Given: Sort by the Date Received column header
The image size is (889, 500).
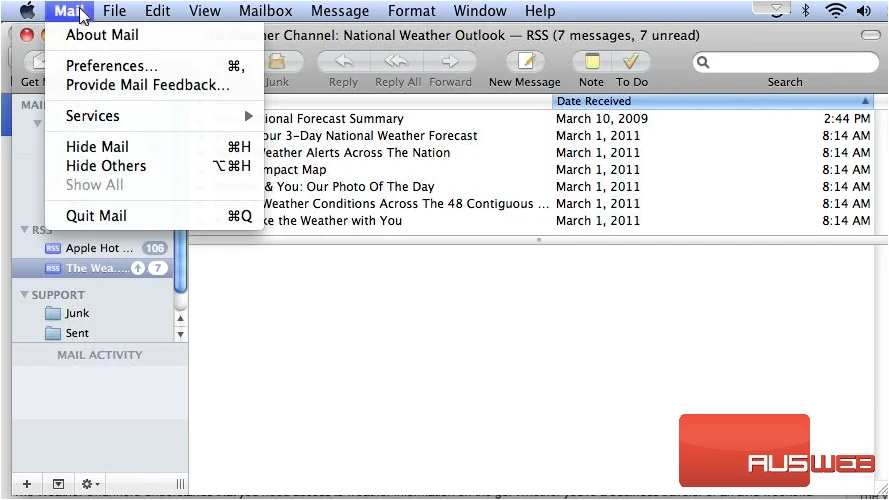Looking at the screenshot, I should coord(712,101).
